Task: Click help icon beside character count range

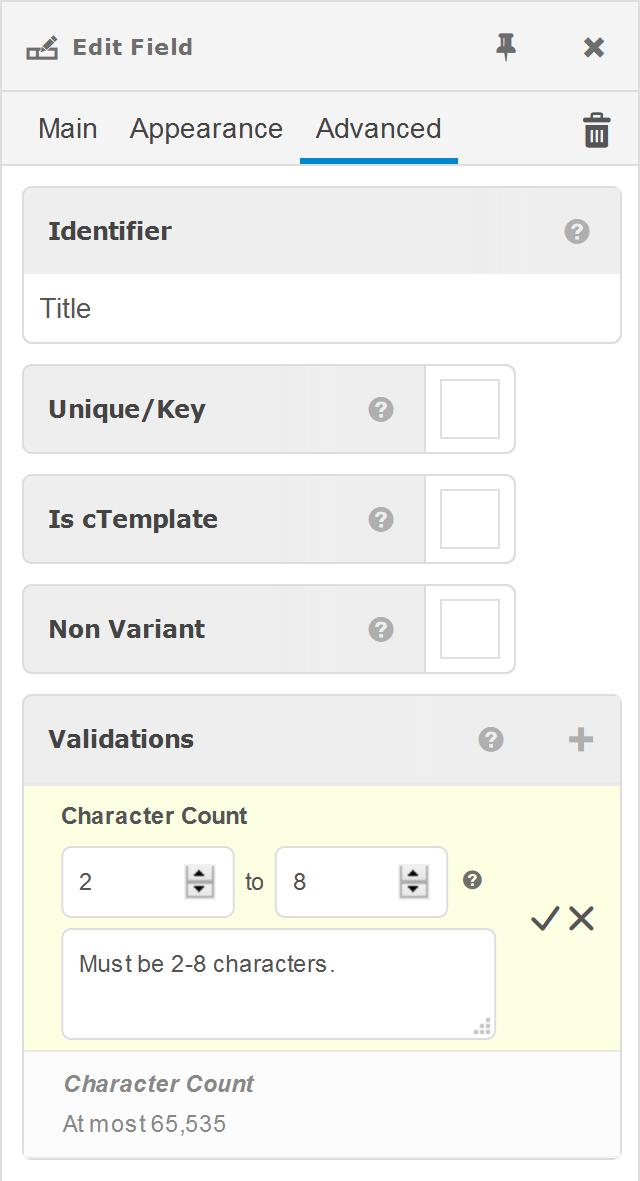Action: pos(473,880)
